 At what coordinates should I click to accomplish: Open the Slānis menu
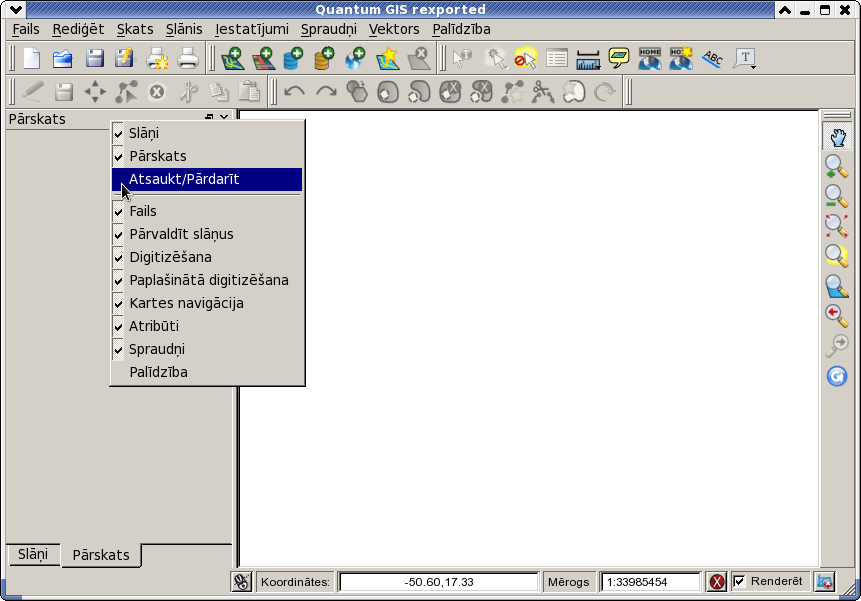[x=184, y=29]
